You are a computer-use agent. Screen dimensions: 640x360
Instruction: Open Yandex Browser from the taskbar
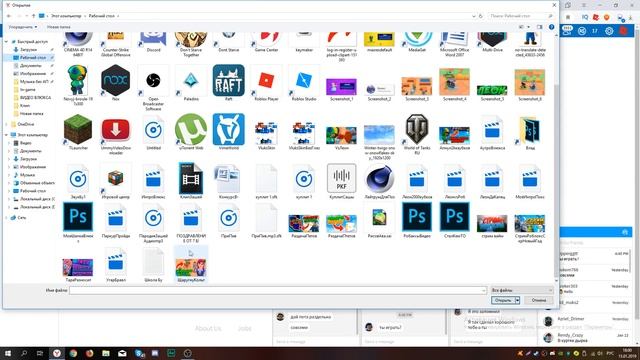click(57, 353)
